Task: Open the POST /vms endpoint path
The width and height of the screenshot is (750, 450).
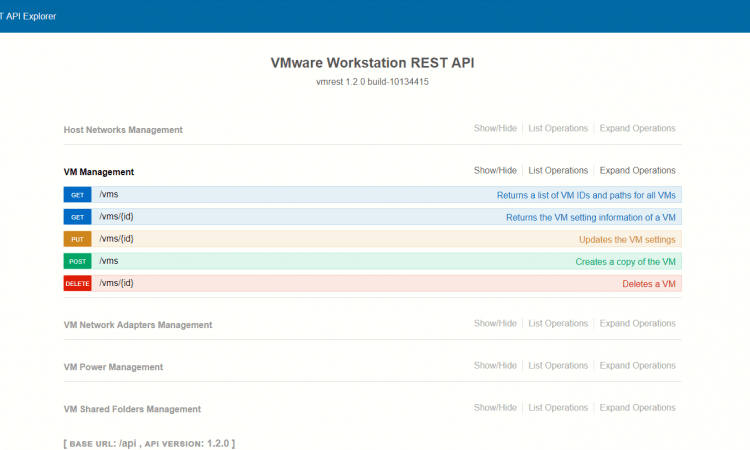Action: pos(109,261)
